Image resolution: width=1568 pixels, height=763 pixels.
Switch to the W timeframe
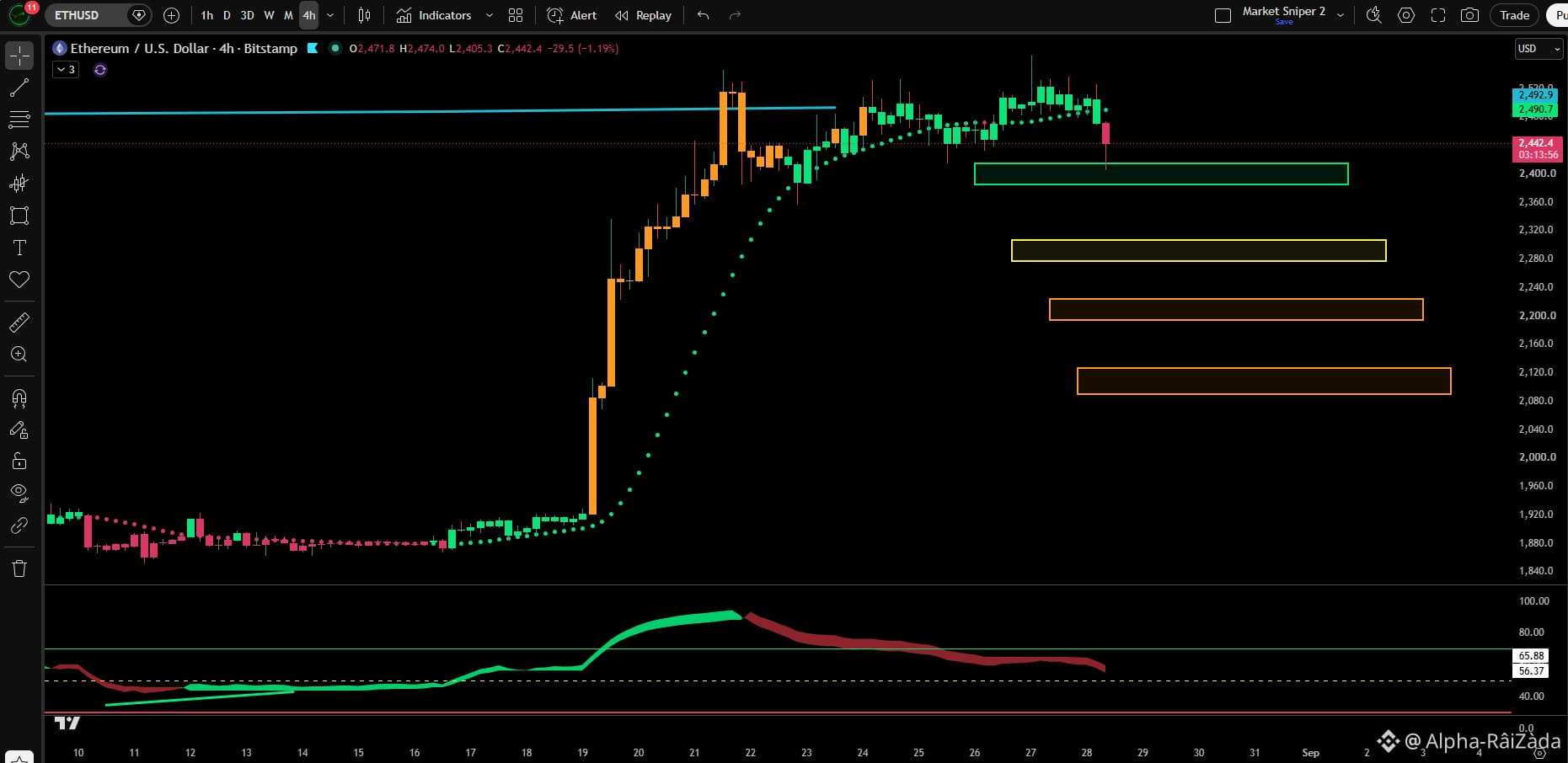[270, 15]
